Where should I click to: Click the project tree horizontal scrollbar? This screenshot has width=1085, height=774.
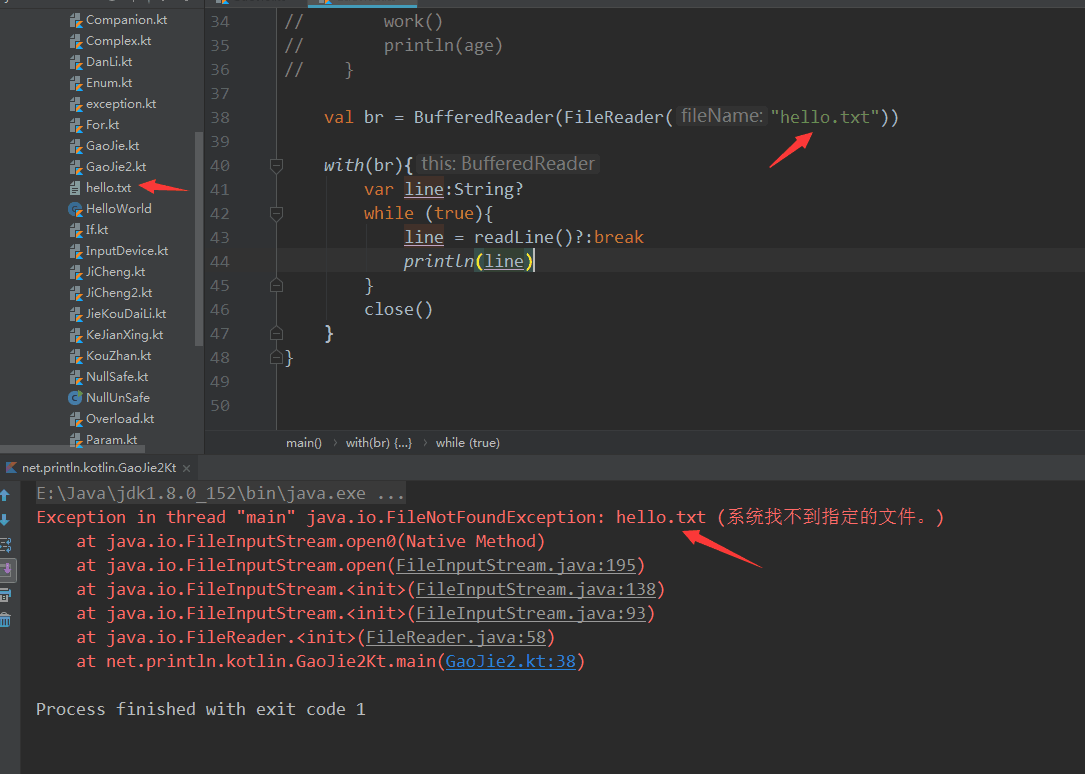(x=73, y=450)
